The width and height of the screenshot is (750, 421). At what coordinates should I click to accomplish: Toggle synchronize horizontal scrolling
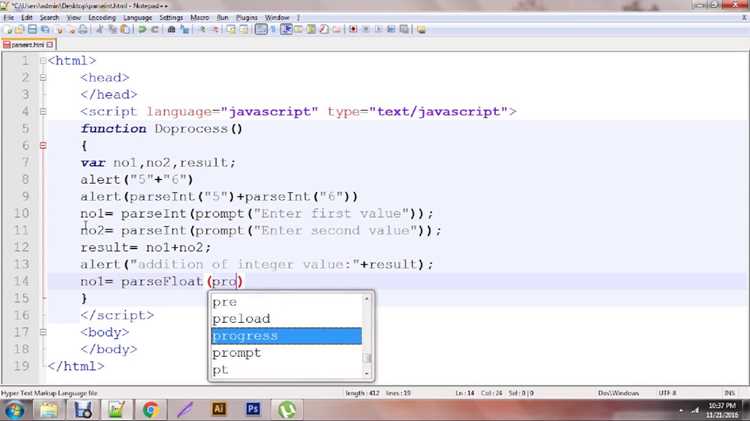(244, 30)
